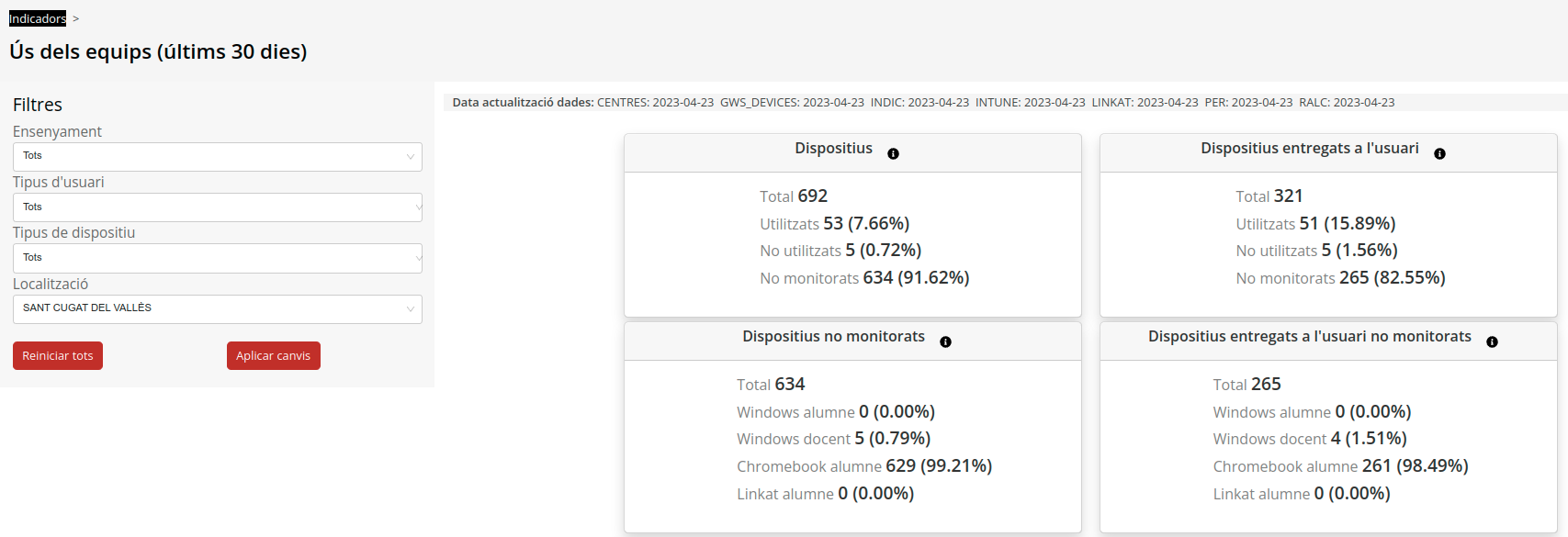Show info for Dispositius entregats a l'usuari no monitorats
The width and height of the screenshot is (1568, 537).
coord(1492,342)
